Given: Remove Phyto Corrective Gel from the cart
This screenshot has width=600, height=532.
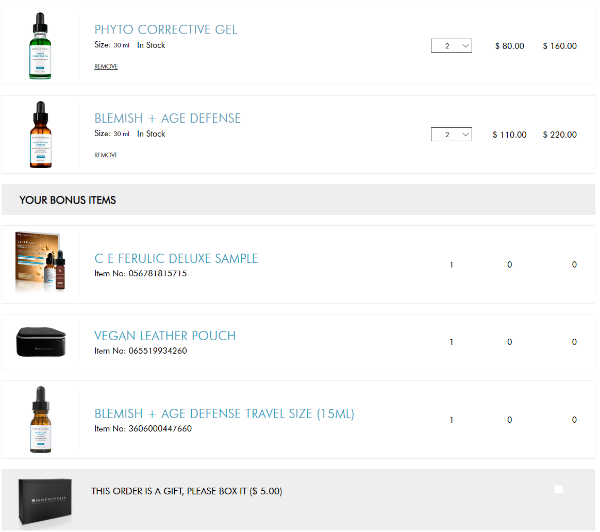Looking at the screenshot, I should pyautogui.click(x=106, y=67).
